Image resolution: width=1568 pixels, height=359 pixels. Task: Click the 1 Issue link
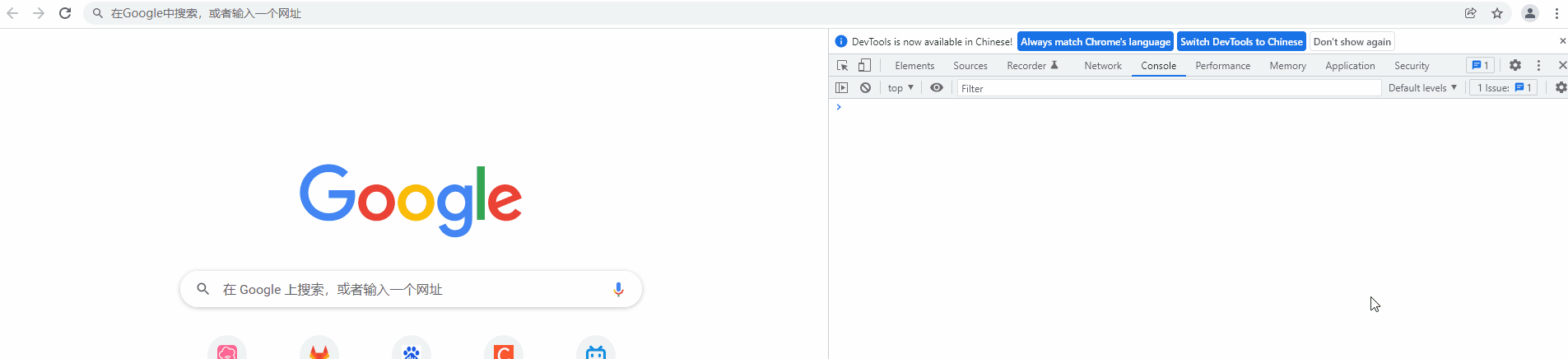click(1504, 88)
